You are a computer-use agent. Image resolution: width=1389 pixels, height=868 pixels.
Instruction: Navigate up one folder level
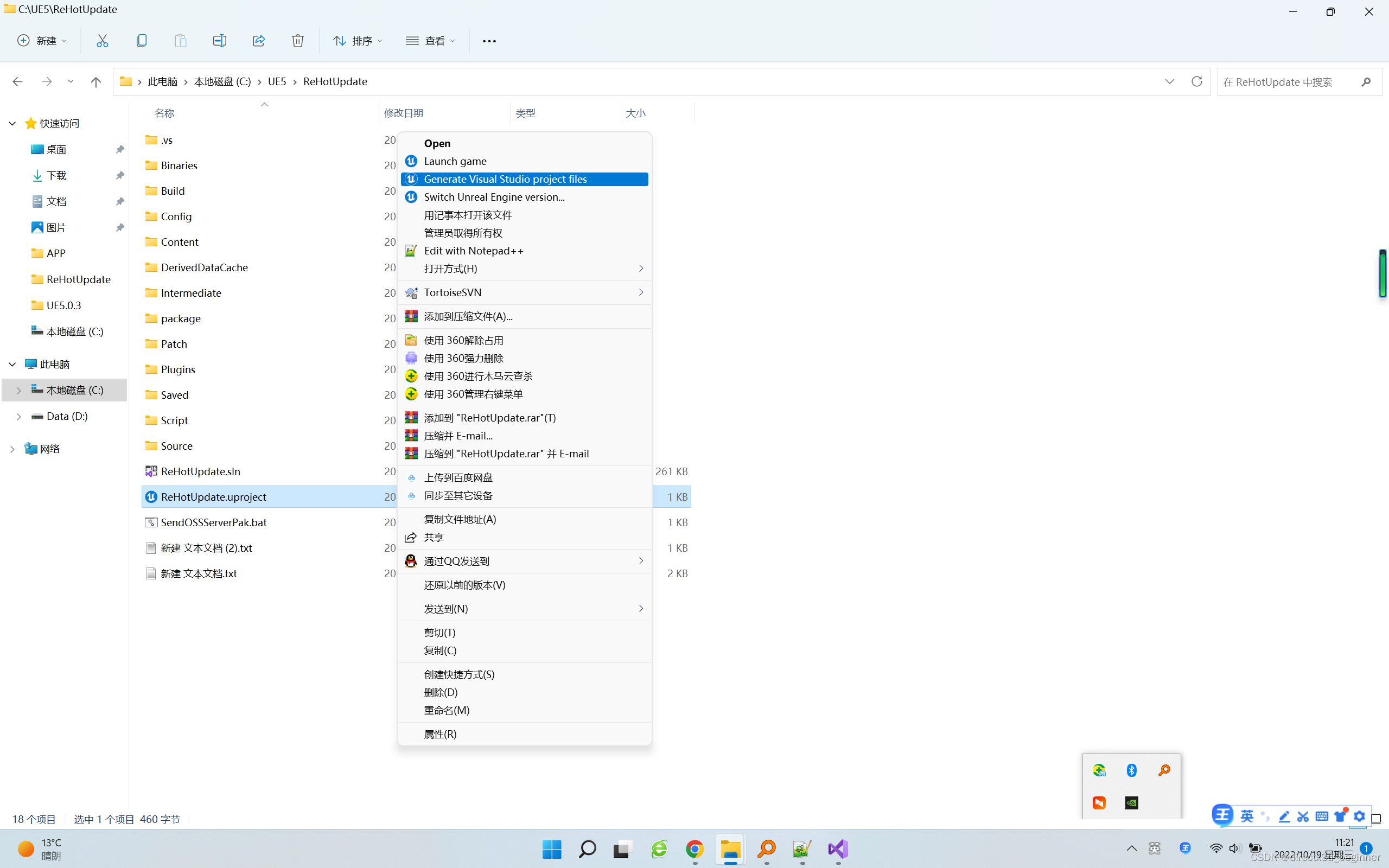(96, 81)
